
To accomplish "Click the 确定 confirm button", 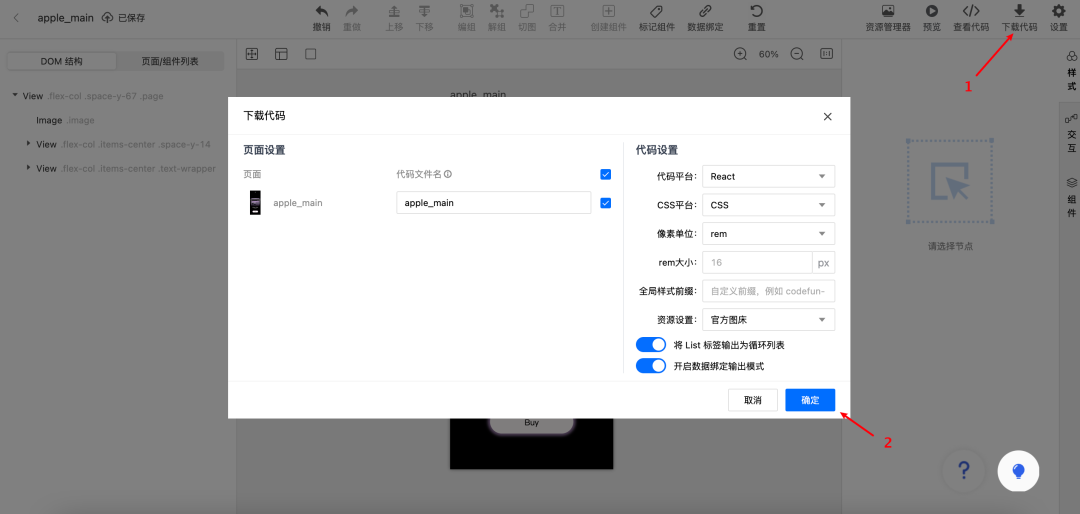I will (x=810, y=400).
